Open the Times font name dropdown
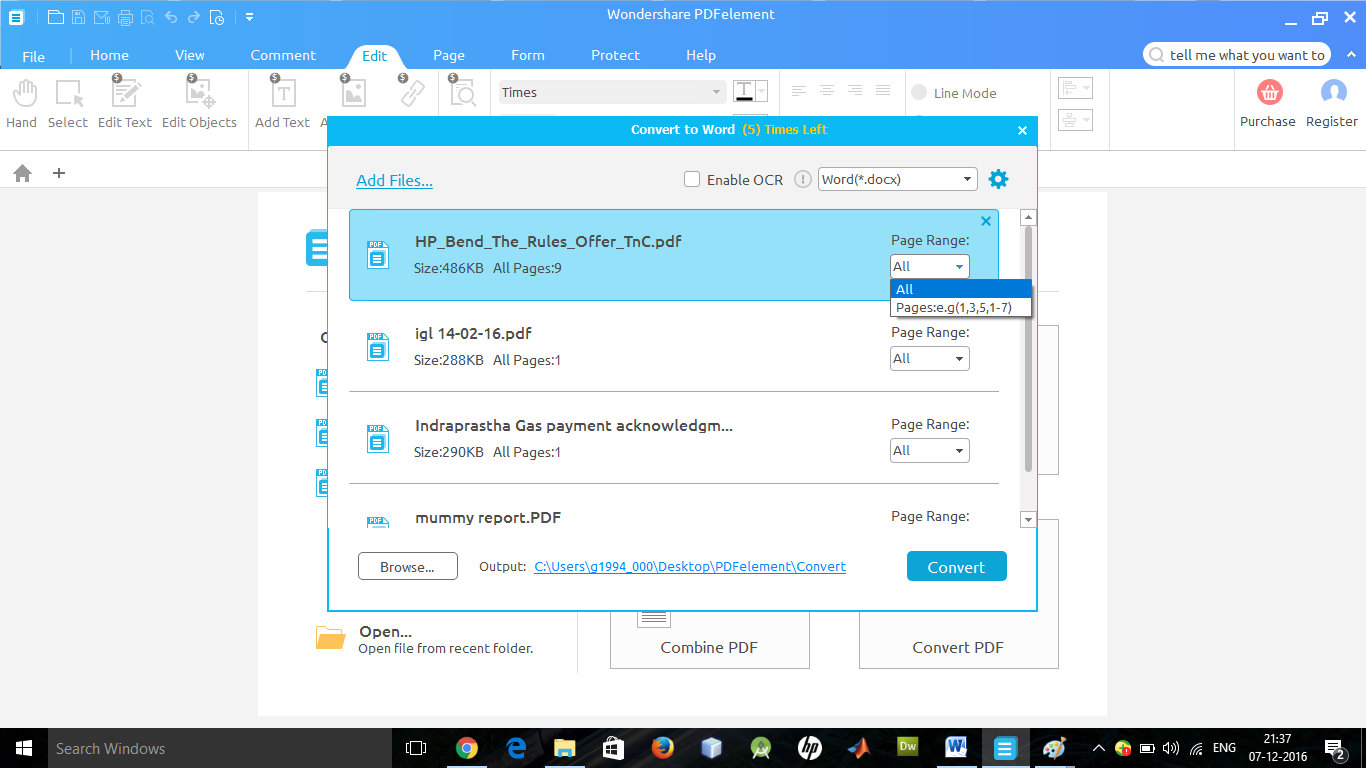The image size is (1366, 768). 612,92
